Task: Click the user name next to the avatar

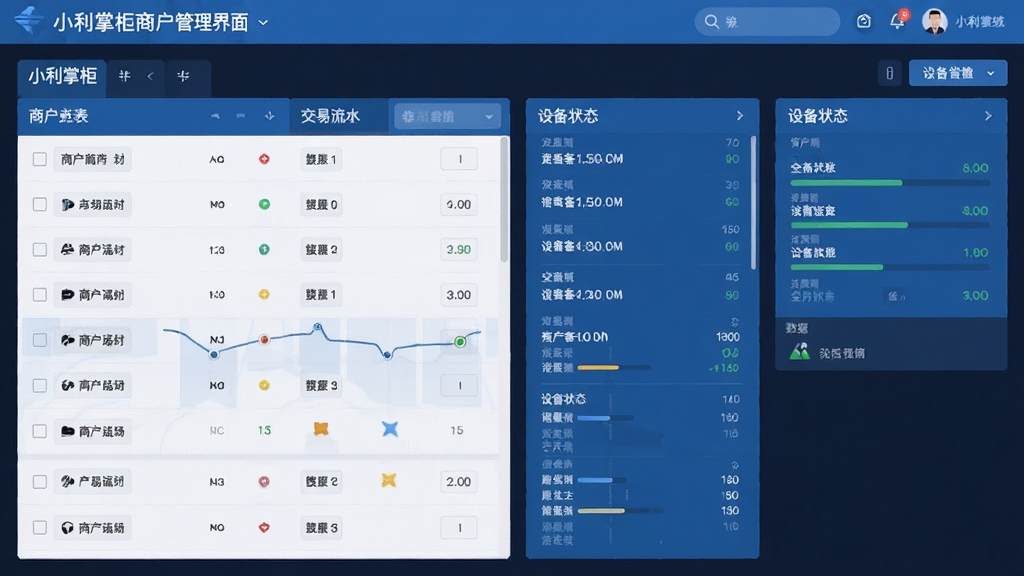Action: (980, 22)
